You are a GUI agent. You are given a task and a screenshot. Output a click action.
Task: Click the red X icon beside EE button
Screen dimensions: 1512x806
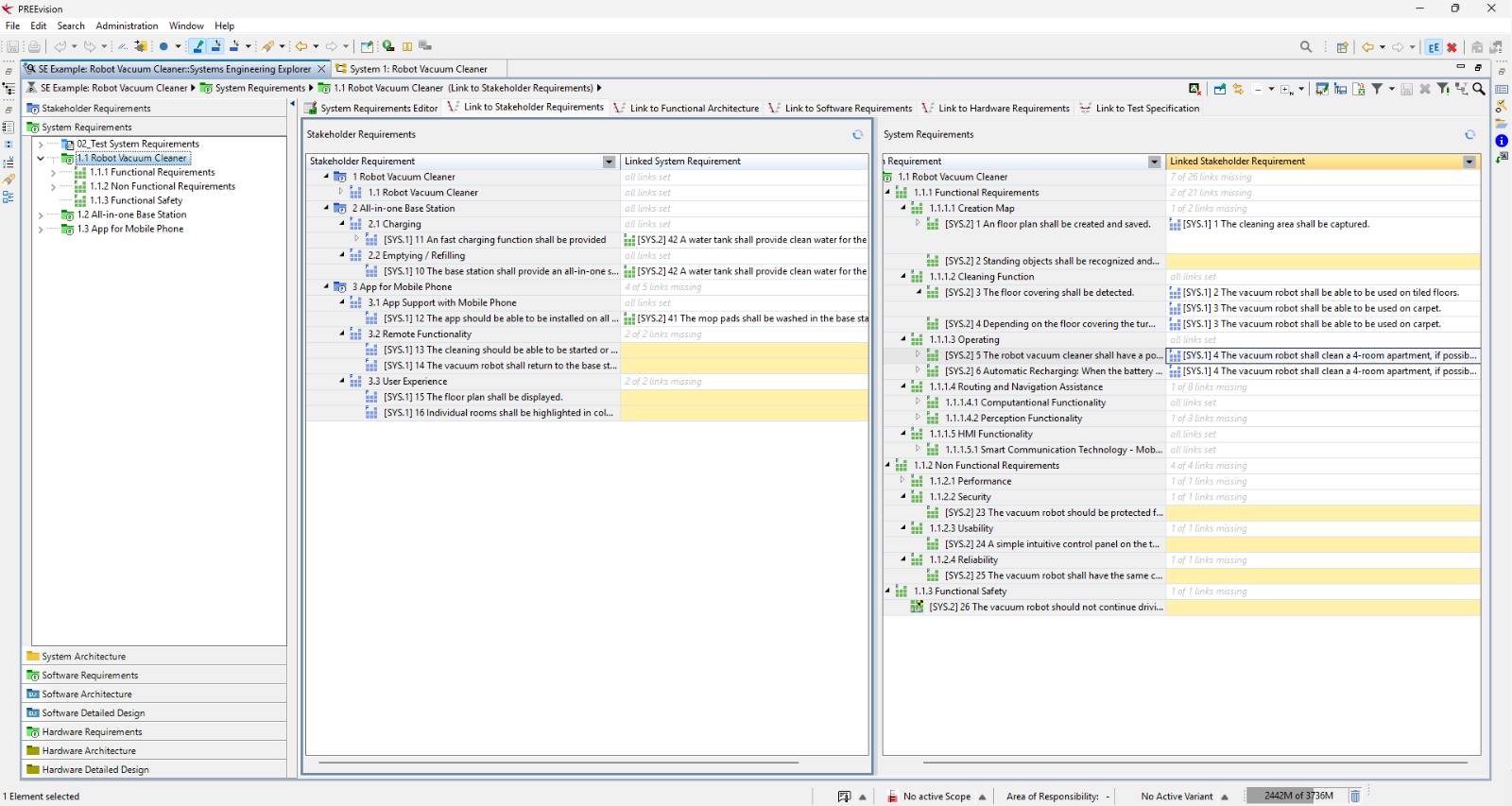point(1452,47)
